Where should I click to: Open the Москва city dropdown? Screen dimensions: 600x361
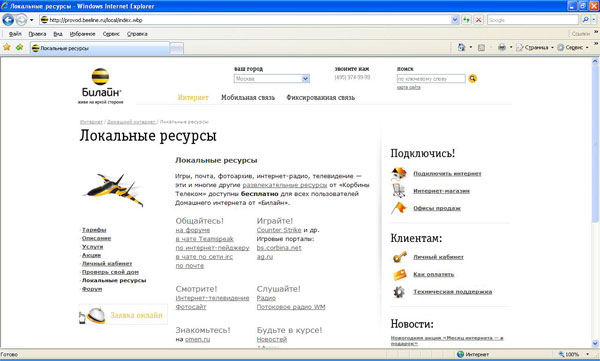point(272,78)
